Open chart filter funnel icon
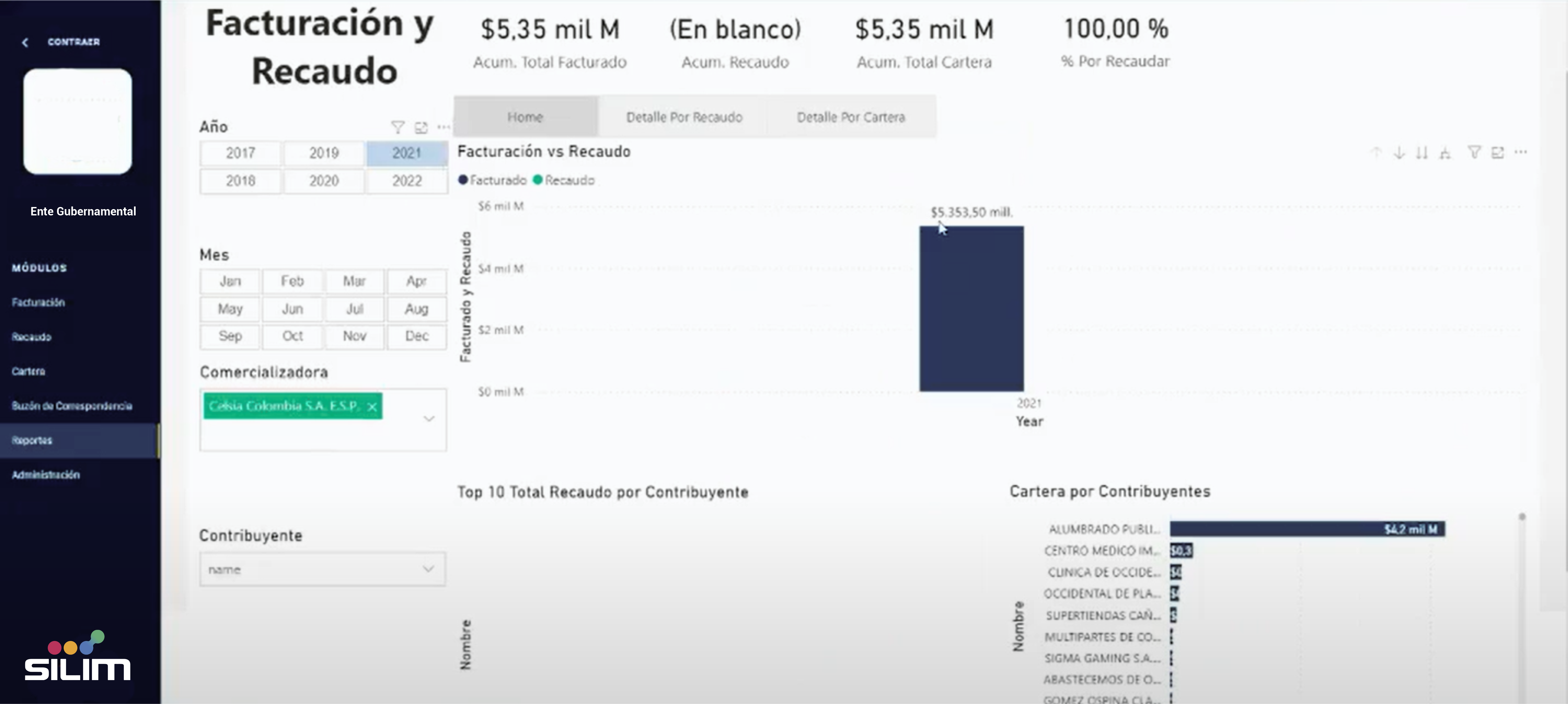Screen dimensions: 1568x704 (x=1474, y=152)
